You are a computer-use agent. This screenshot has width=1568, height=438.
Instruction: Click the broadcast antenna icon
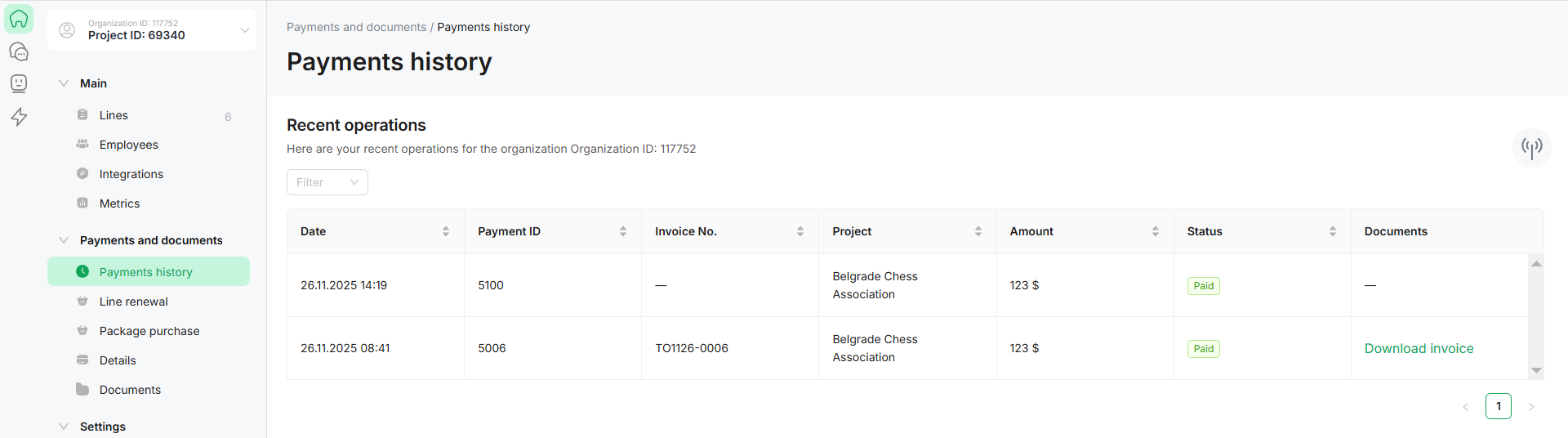[x=1531, y=147]
